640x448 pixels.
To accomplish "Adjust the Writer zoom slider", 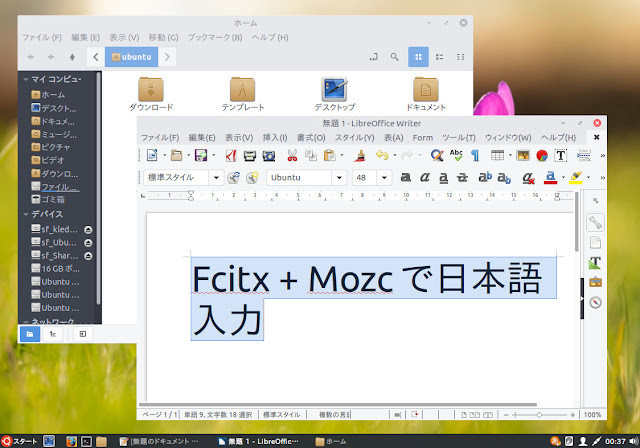I will click(x=539, y=415).
